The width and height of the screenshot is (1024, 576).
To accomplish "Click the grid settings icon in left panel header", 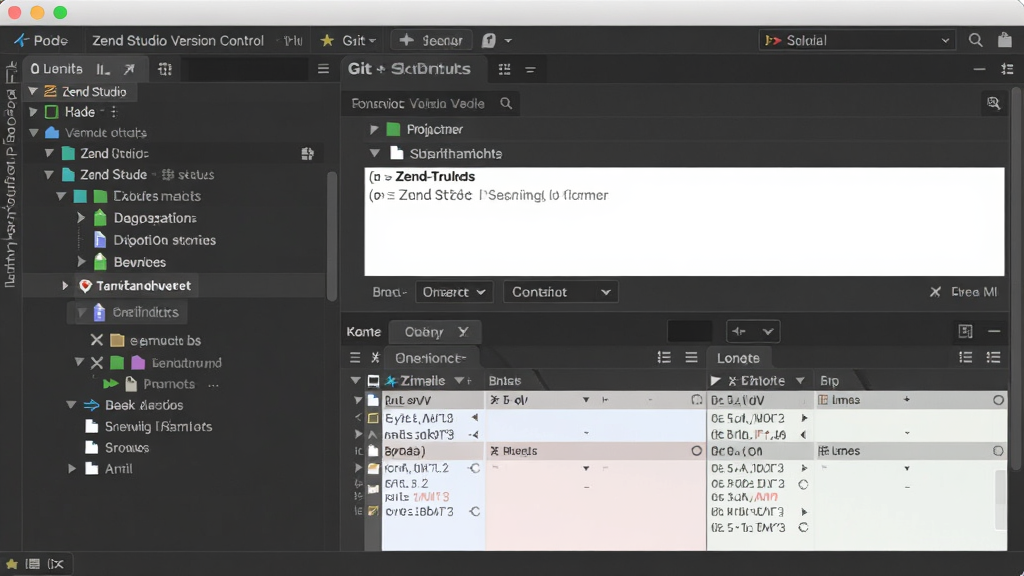I will coord(165,69).
